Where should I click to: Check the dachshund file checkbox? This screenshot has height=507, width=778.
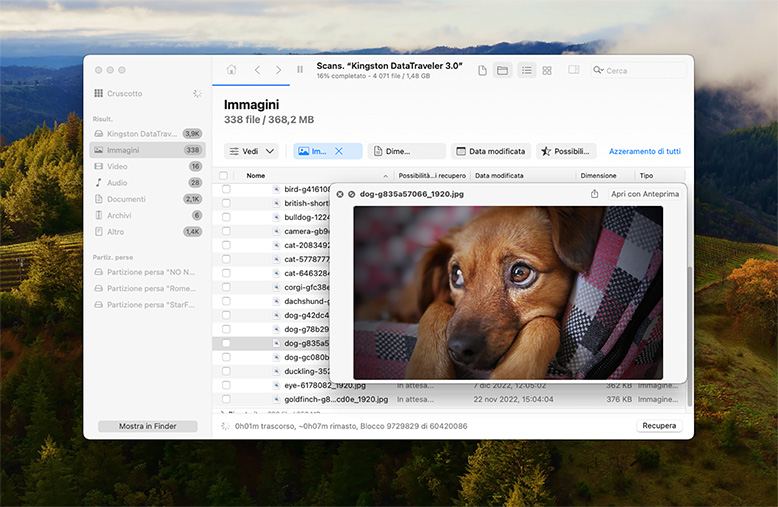coord(226,301)
